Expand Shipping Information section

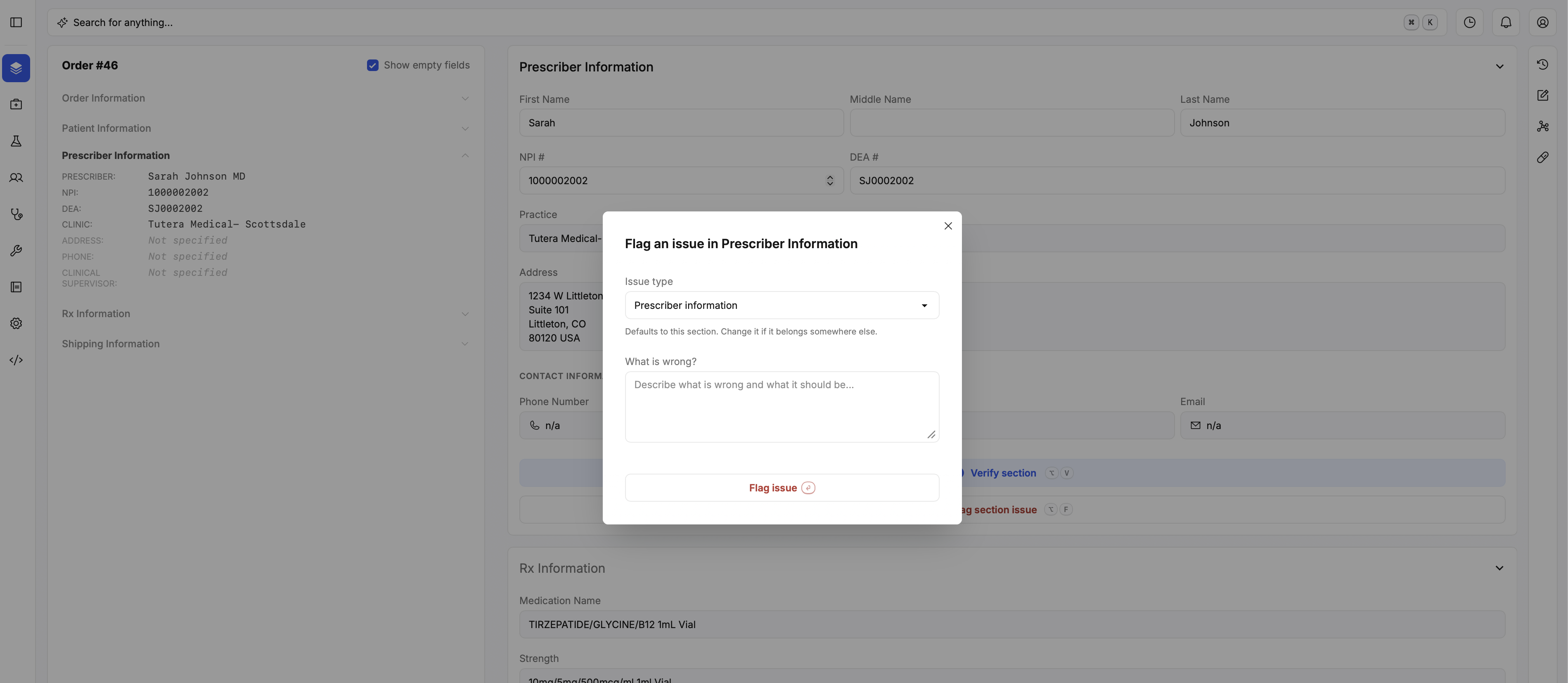[x=265, y=344]
